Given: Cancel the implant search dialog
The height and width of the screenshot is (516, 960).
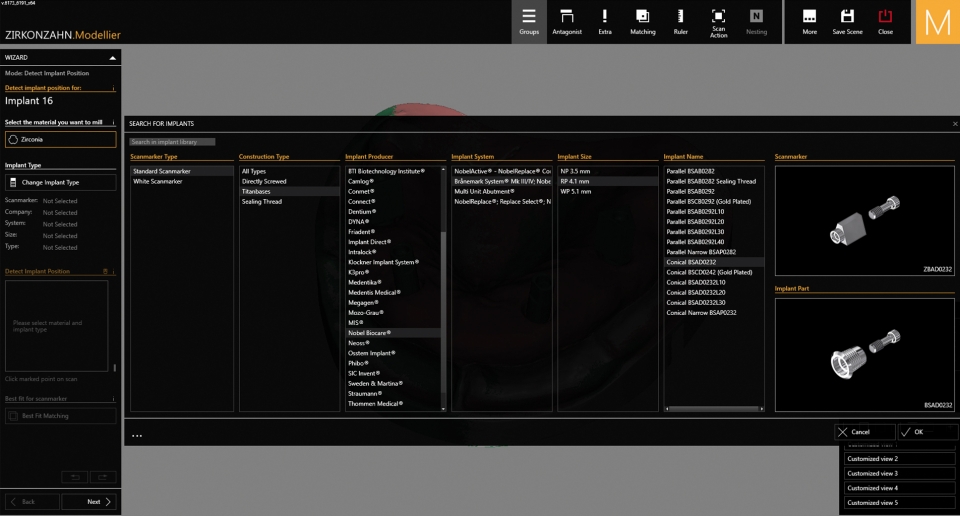Looking at the screenshot, I should pos(864,432).
